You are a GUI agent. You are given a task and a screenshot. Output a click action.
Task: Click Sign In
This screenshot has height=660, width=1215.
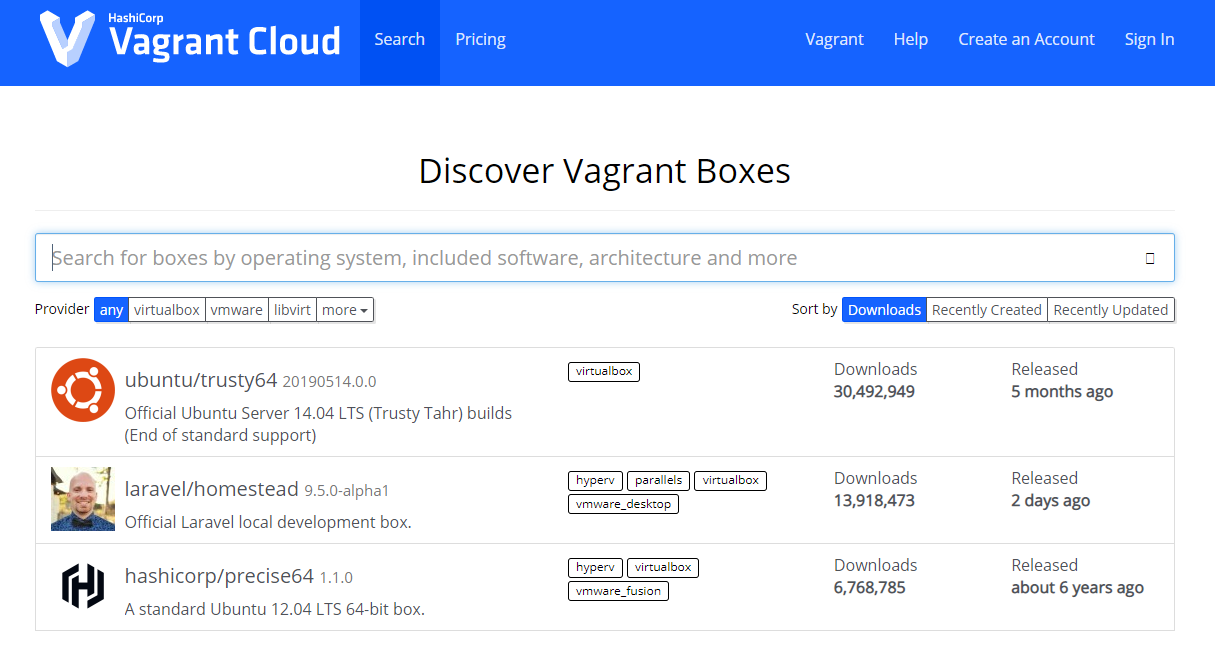pyautogui.click(x=1149, y=40)
